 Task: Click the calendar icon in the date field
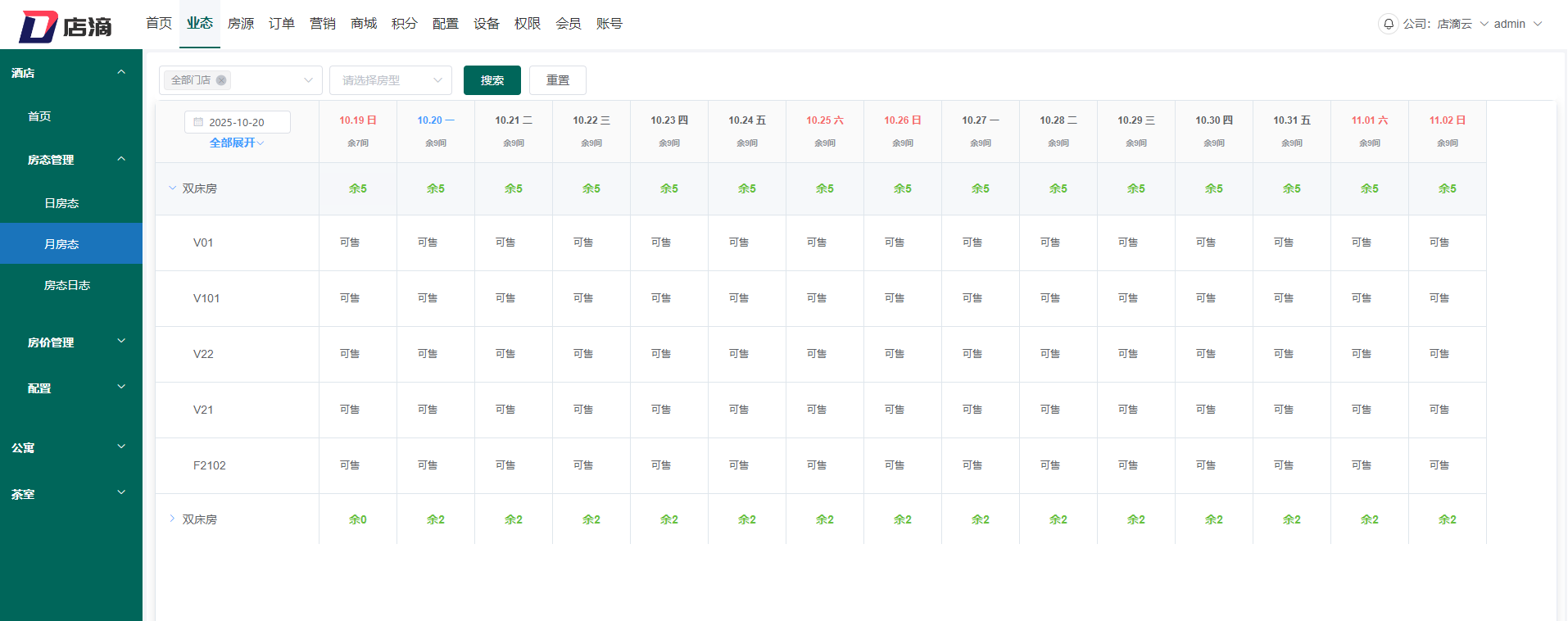click(x=198, y=122)
